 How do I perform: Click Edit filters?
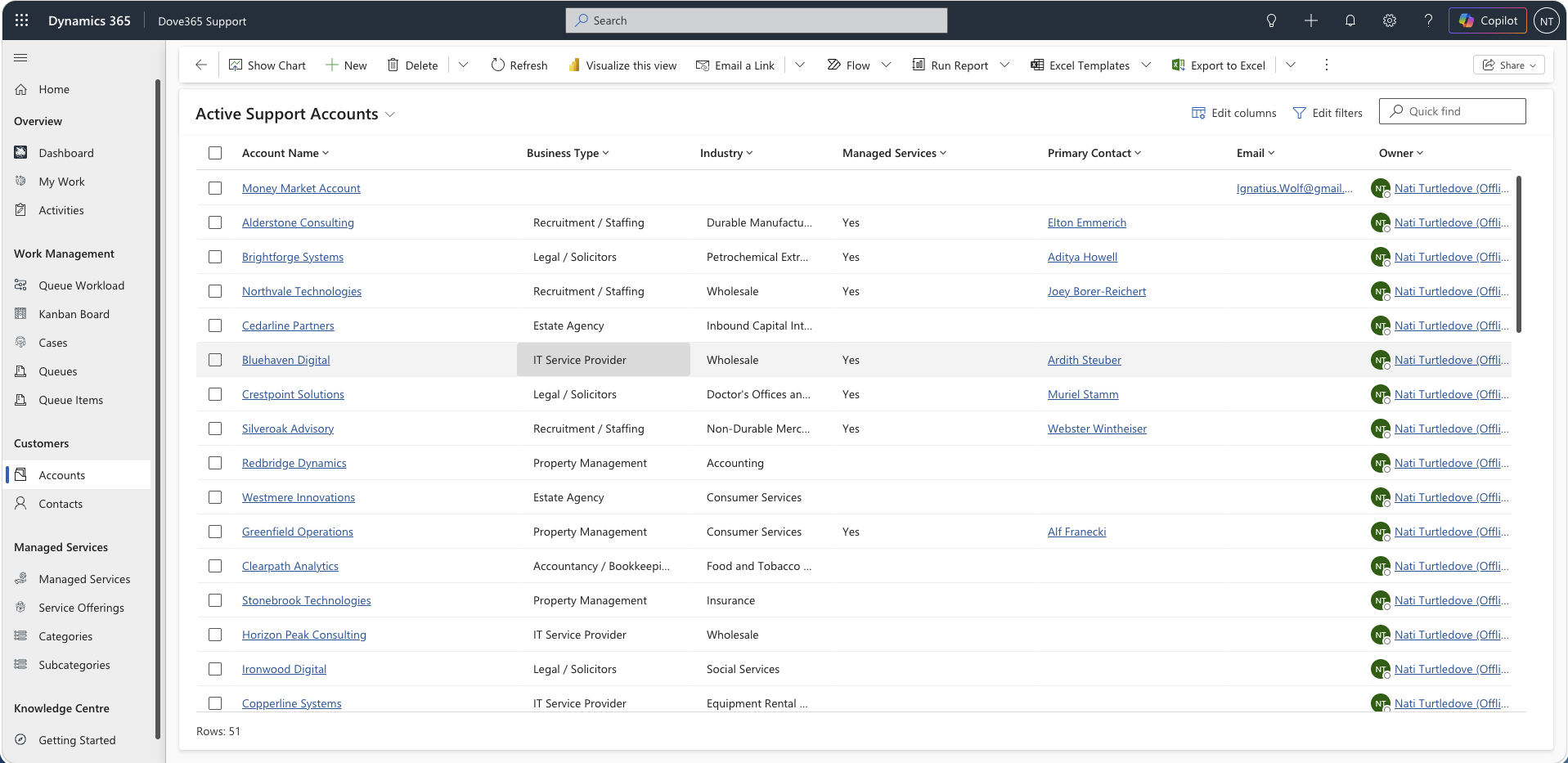1328,113
